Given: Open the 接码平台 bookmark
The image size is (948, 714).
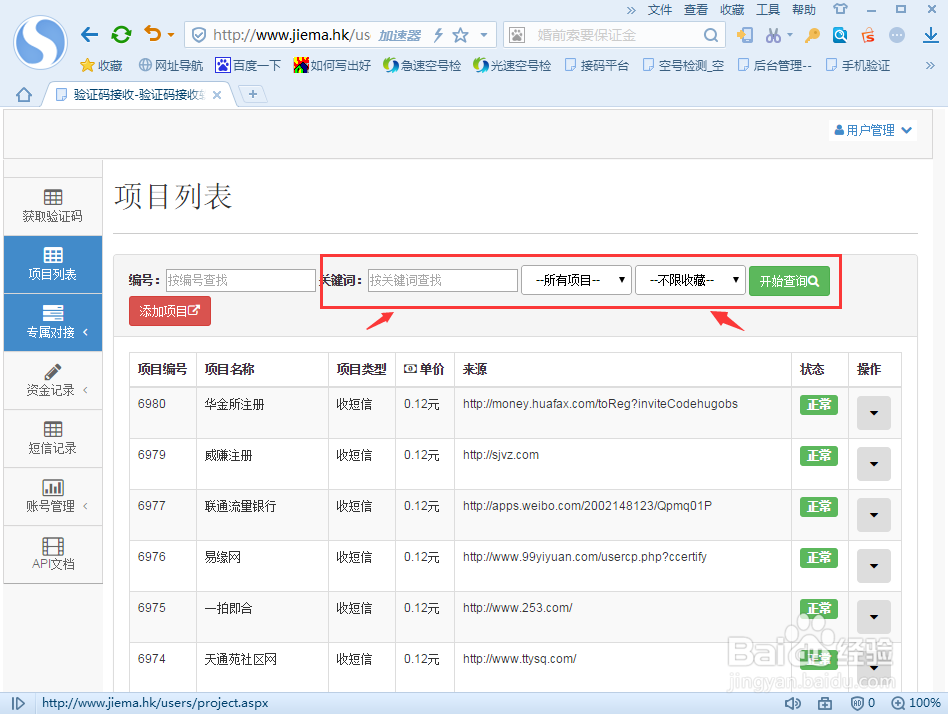Looking at the screenshot, I should (597, 65).
